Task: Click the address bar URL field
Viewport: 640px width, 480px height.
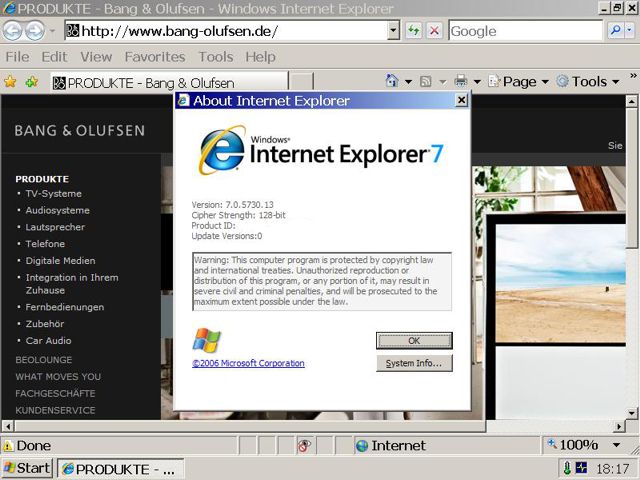Action: tap(226, 31)
